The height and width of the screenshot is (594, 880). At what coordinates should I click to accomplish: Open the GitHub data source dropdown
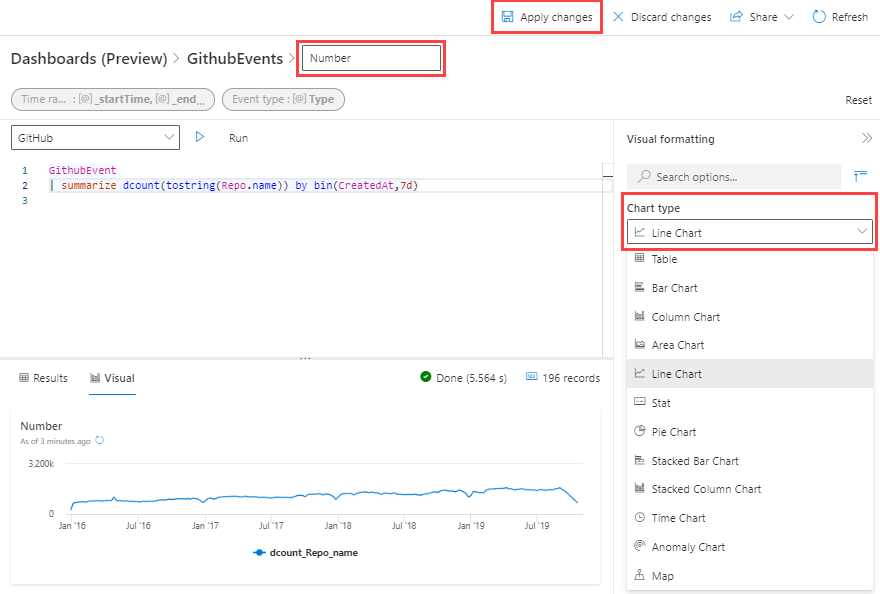(x=95, y=137)
